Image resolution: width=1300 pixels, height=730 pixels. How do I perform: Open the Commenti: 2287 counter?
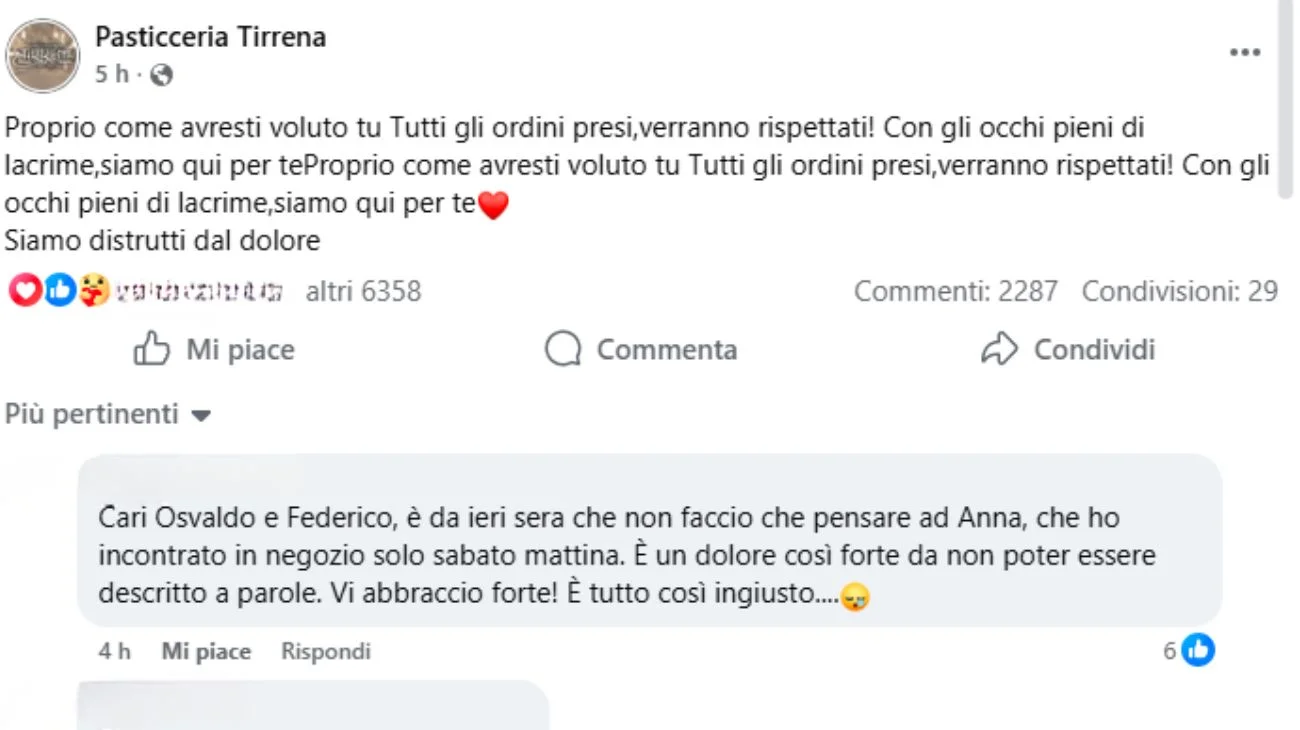tap(956, 290)
